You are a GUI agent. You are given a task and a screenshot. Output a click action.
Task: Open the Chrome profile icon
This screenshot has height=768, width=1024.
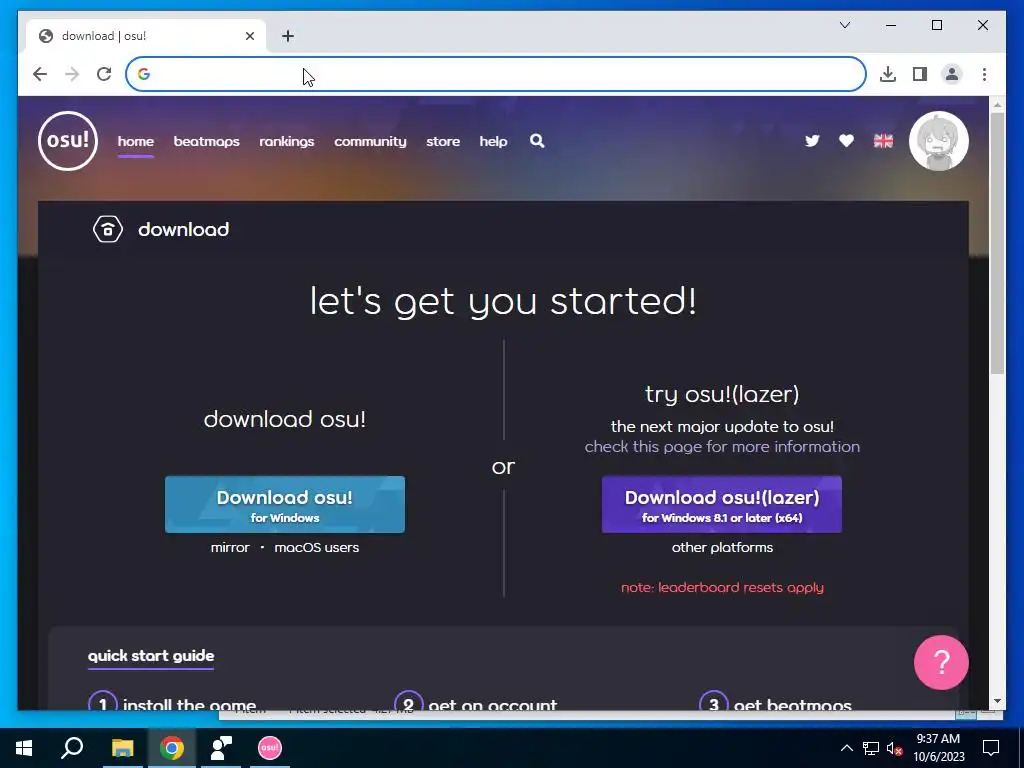[x=952, y=74]
